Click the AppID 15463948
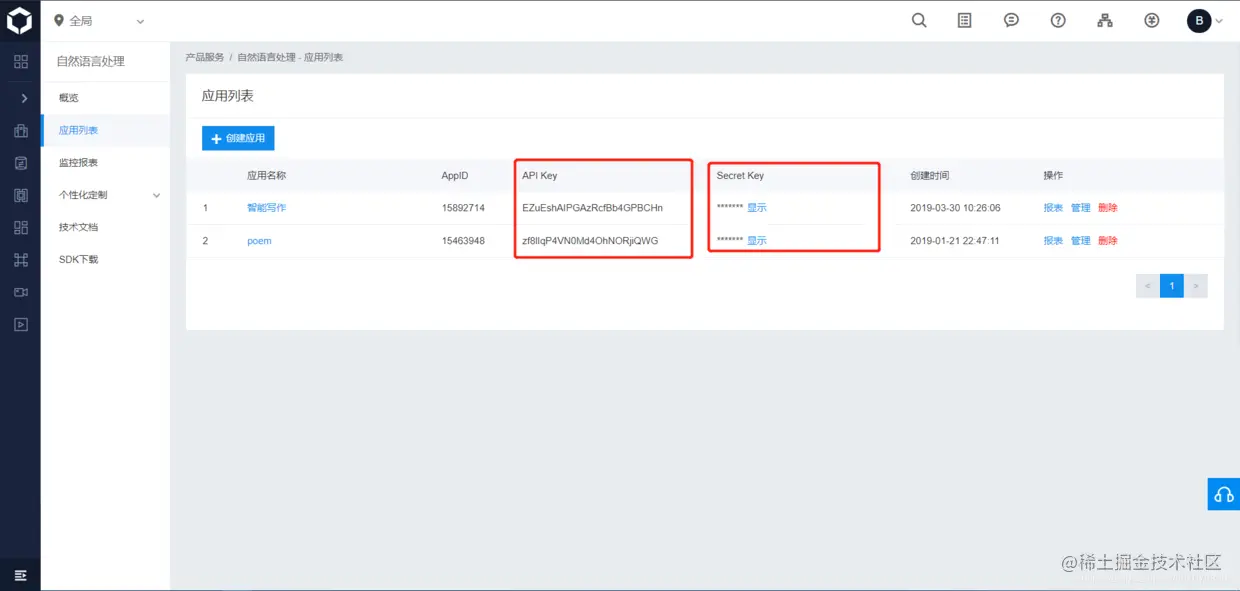This screenshot has height=591, width=1240. tap(463, 241)
